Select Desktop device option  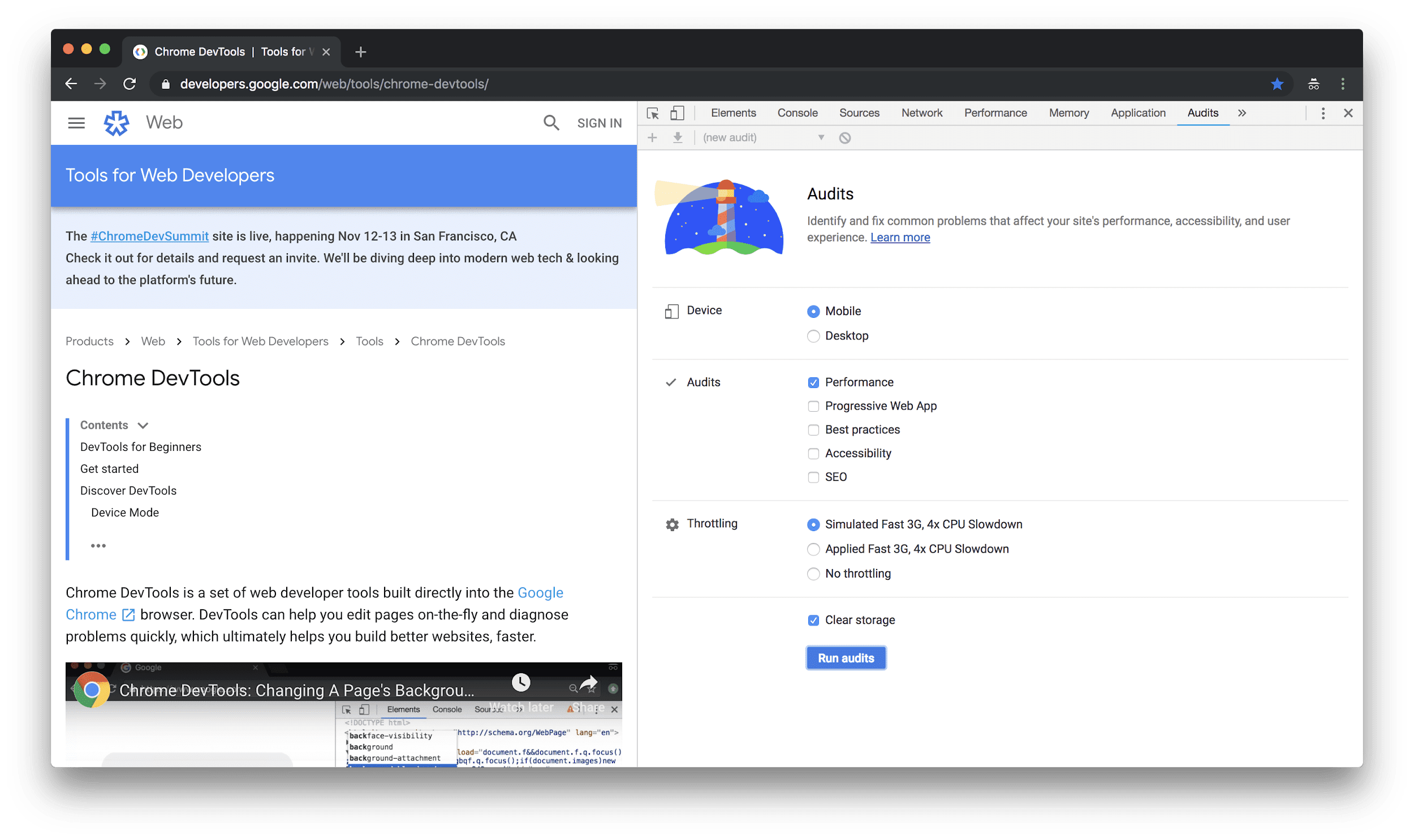(x=814, y=335)
